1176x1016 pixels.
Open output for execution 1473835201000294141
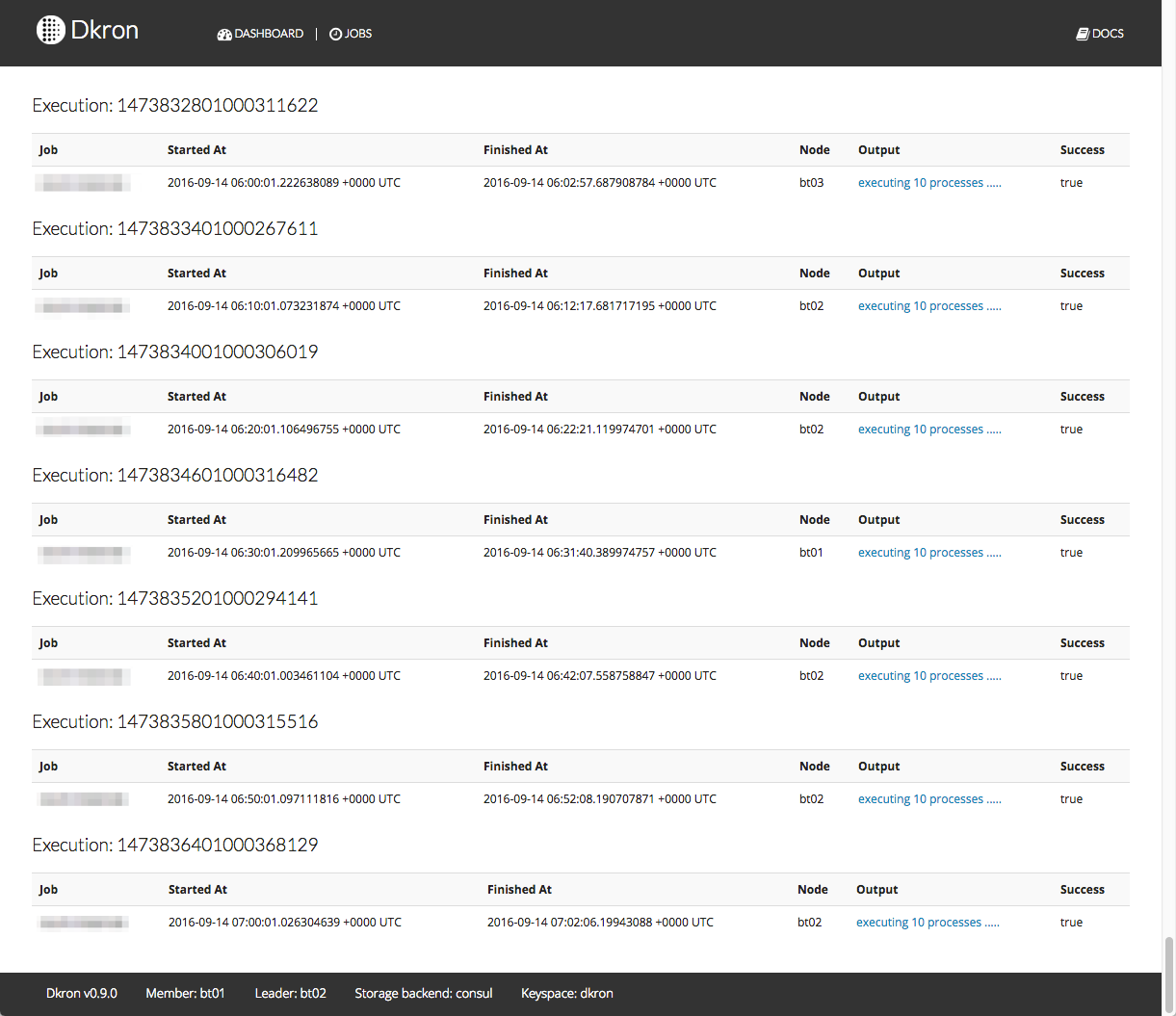928,676
